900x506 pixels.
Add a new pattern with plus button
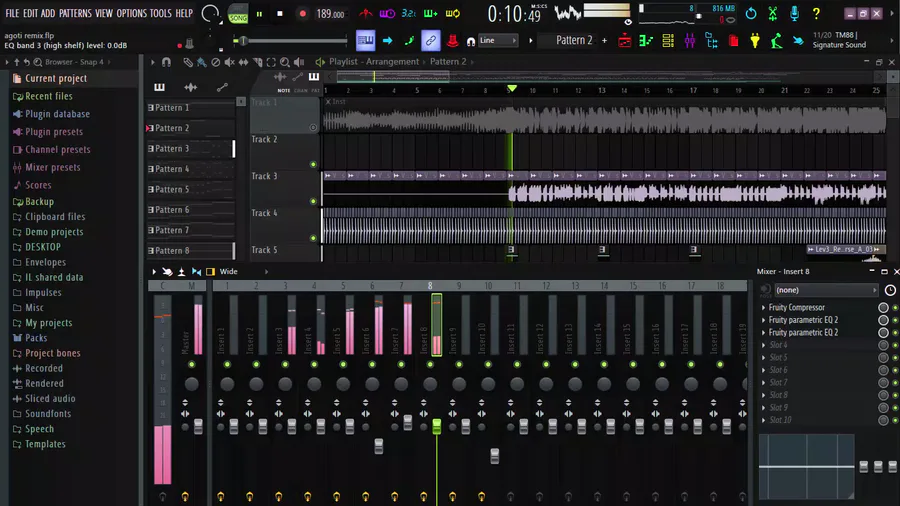click(604, 41)
